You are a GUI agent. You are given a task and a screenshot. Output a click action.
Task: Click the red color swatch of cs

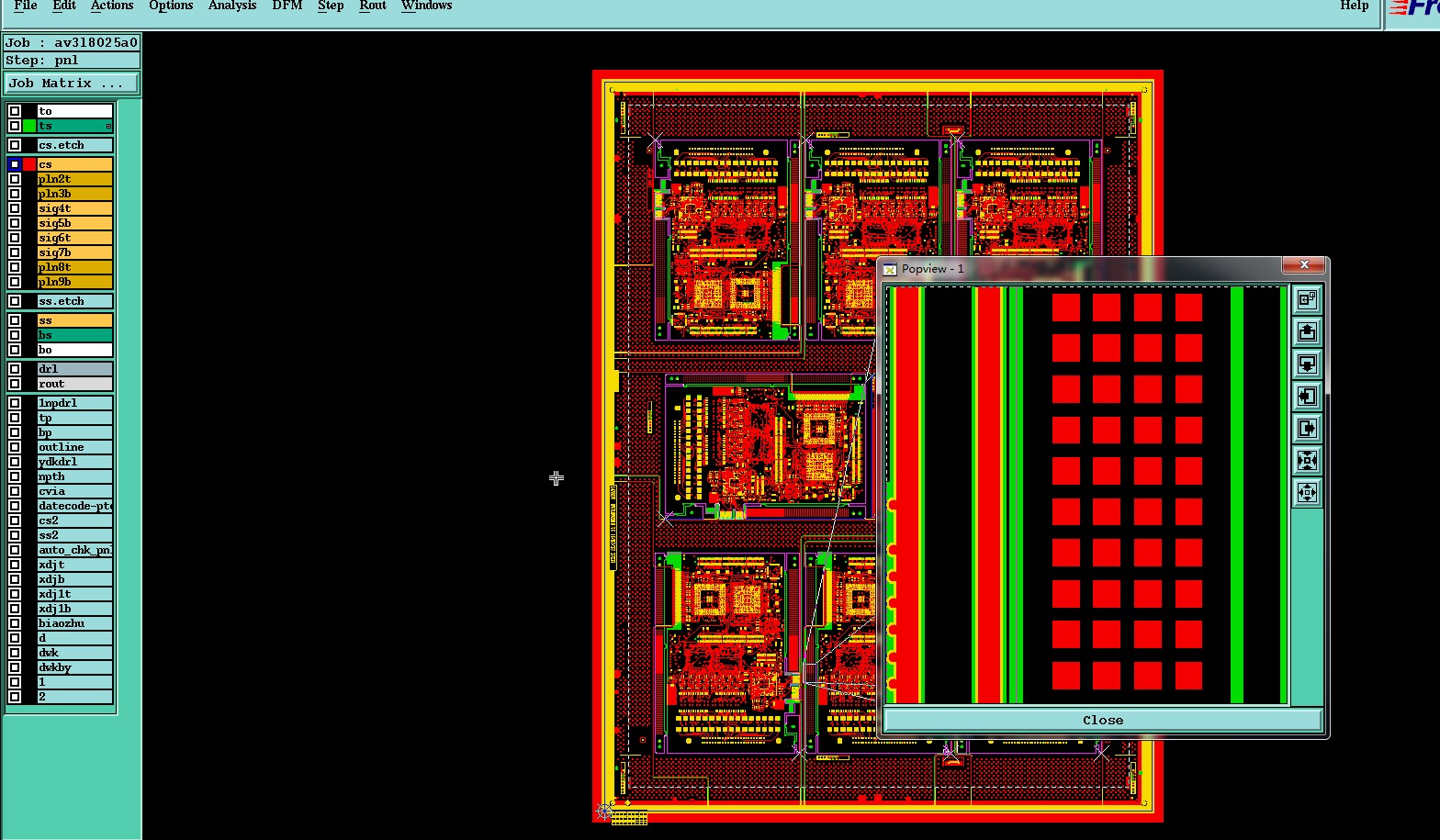(x=29, y=164)
